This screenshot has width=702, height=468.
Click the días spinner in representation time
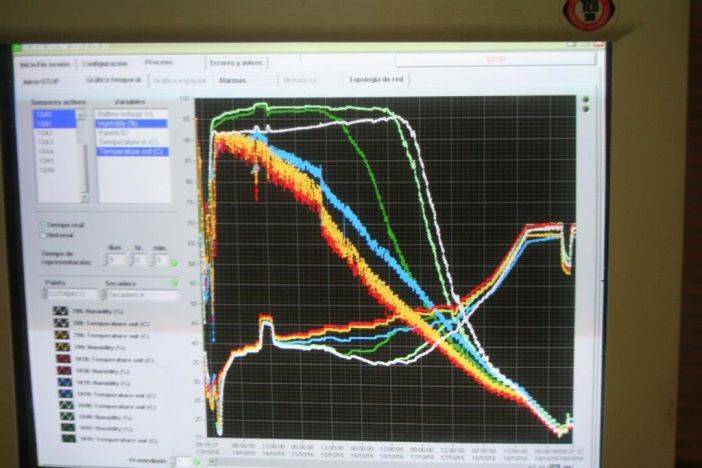(x=113, y=261)
